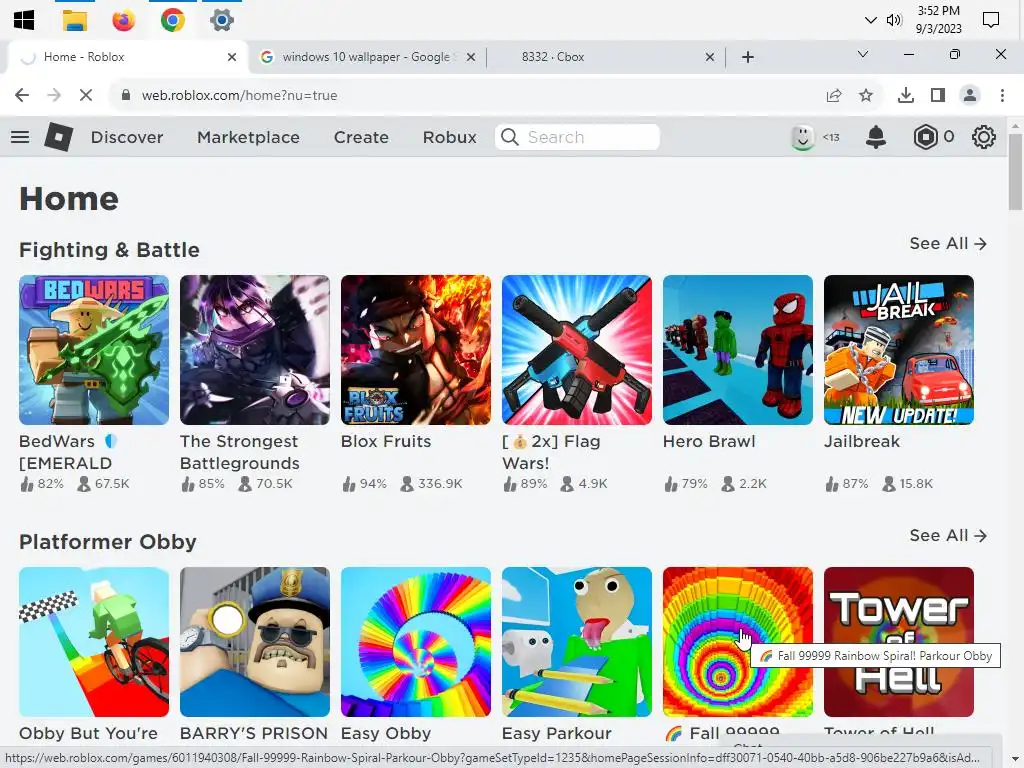Open the Blox Fruits game thumbnail
The image size is (1024, 768).
416,350
